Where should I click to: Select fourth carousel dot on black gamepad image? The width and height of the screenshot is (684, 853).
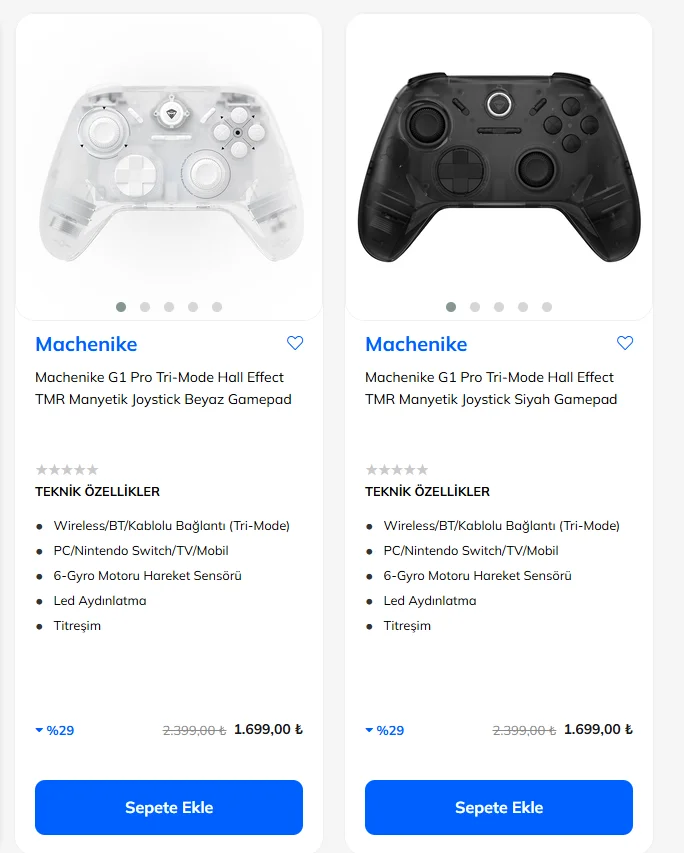(523, 307)
